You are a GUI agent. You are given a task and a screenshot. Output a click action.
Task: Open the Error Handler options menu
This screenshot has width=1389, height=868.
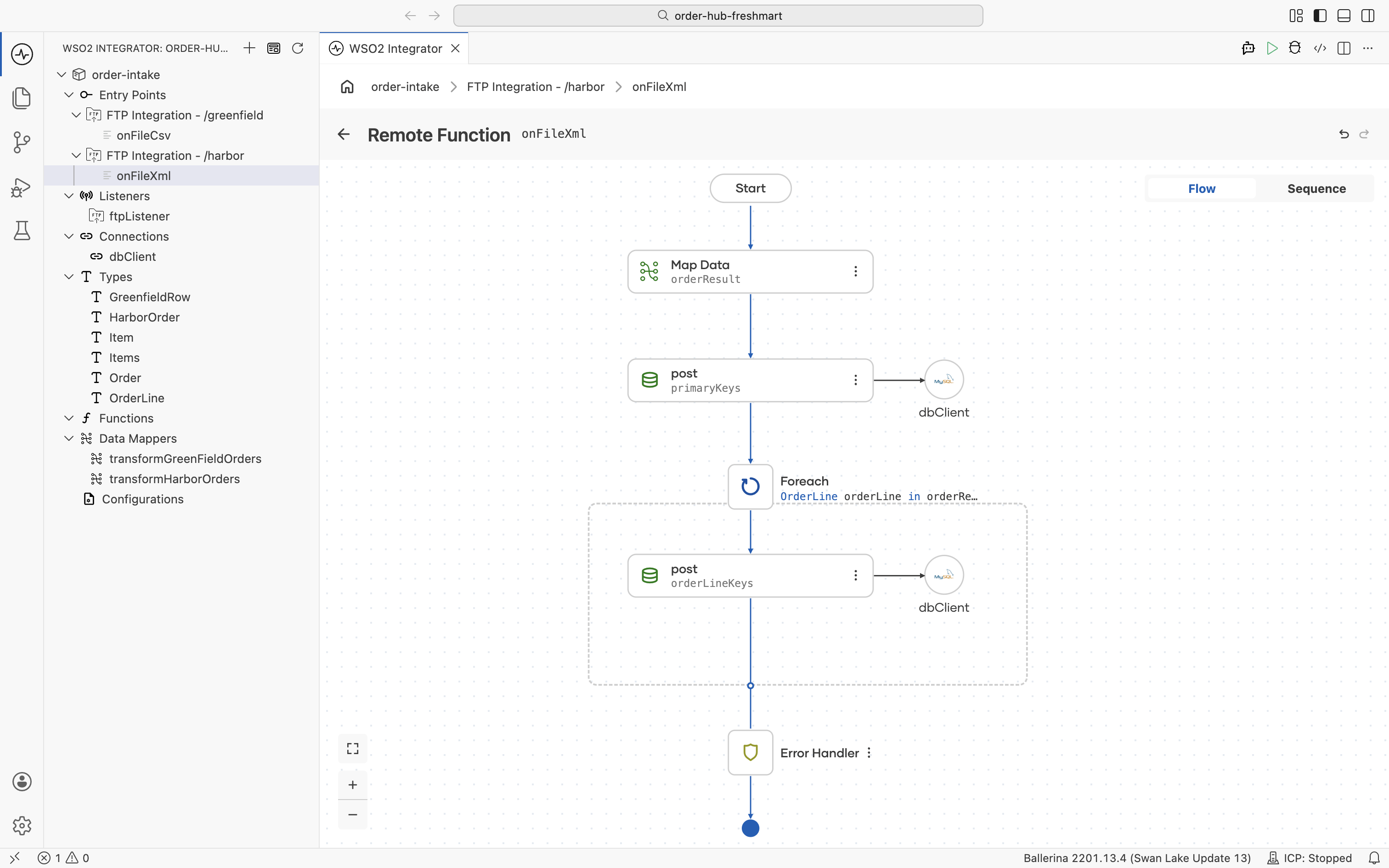[869, 753]
